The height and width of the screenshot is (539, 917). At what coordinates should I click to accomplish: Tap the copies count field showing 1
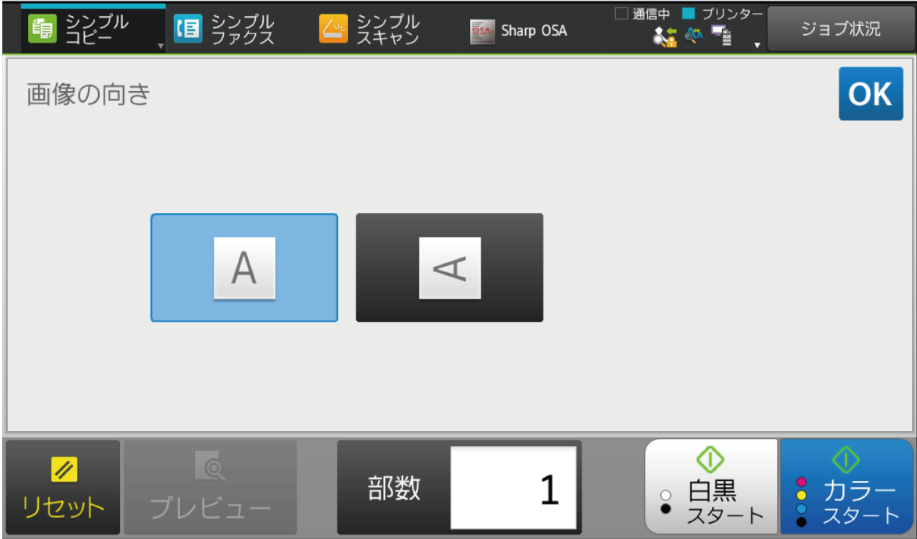pyautogui.click(x=513, y=488)
